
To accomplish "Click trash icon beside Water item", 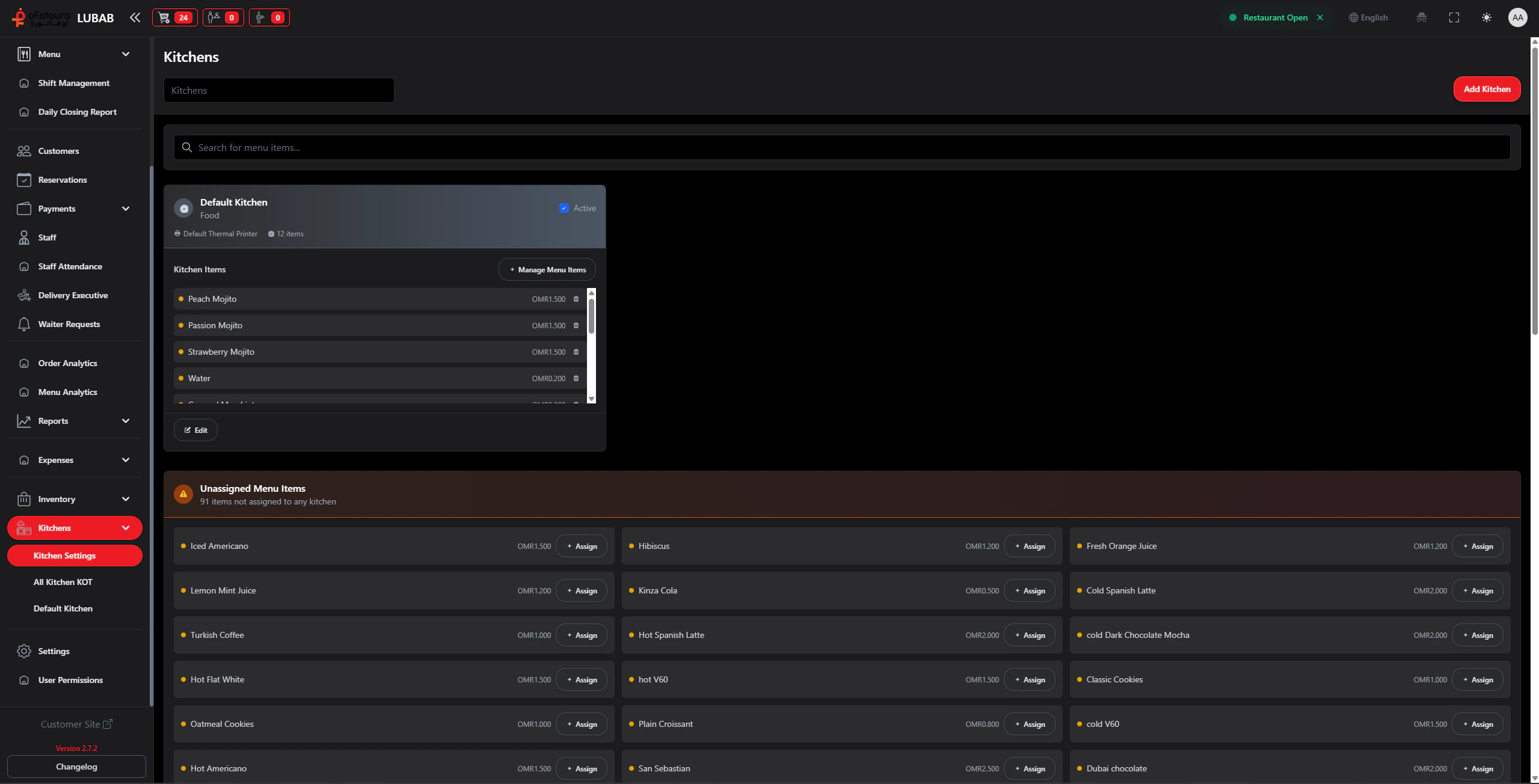I will click(576, 378).
